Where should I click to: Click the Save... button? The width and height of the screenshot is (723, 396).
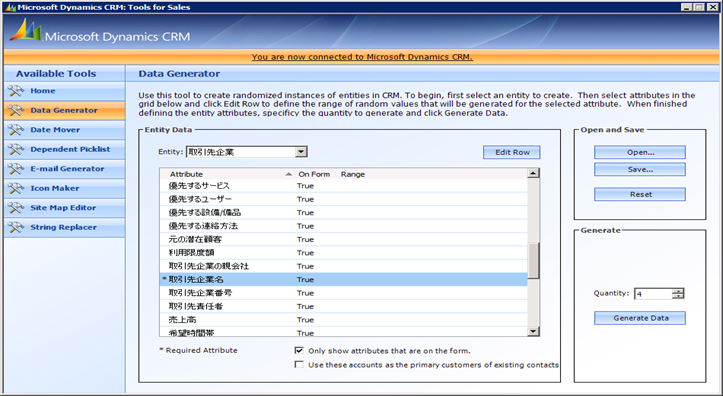pyautogui.click(x=640, y=169)
